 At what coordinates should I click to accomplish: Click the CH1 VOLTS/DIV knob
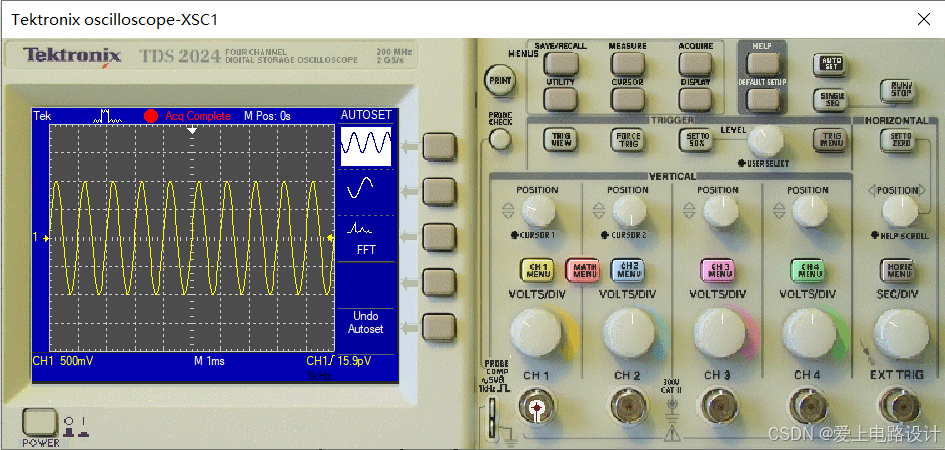tap(536, 333)
